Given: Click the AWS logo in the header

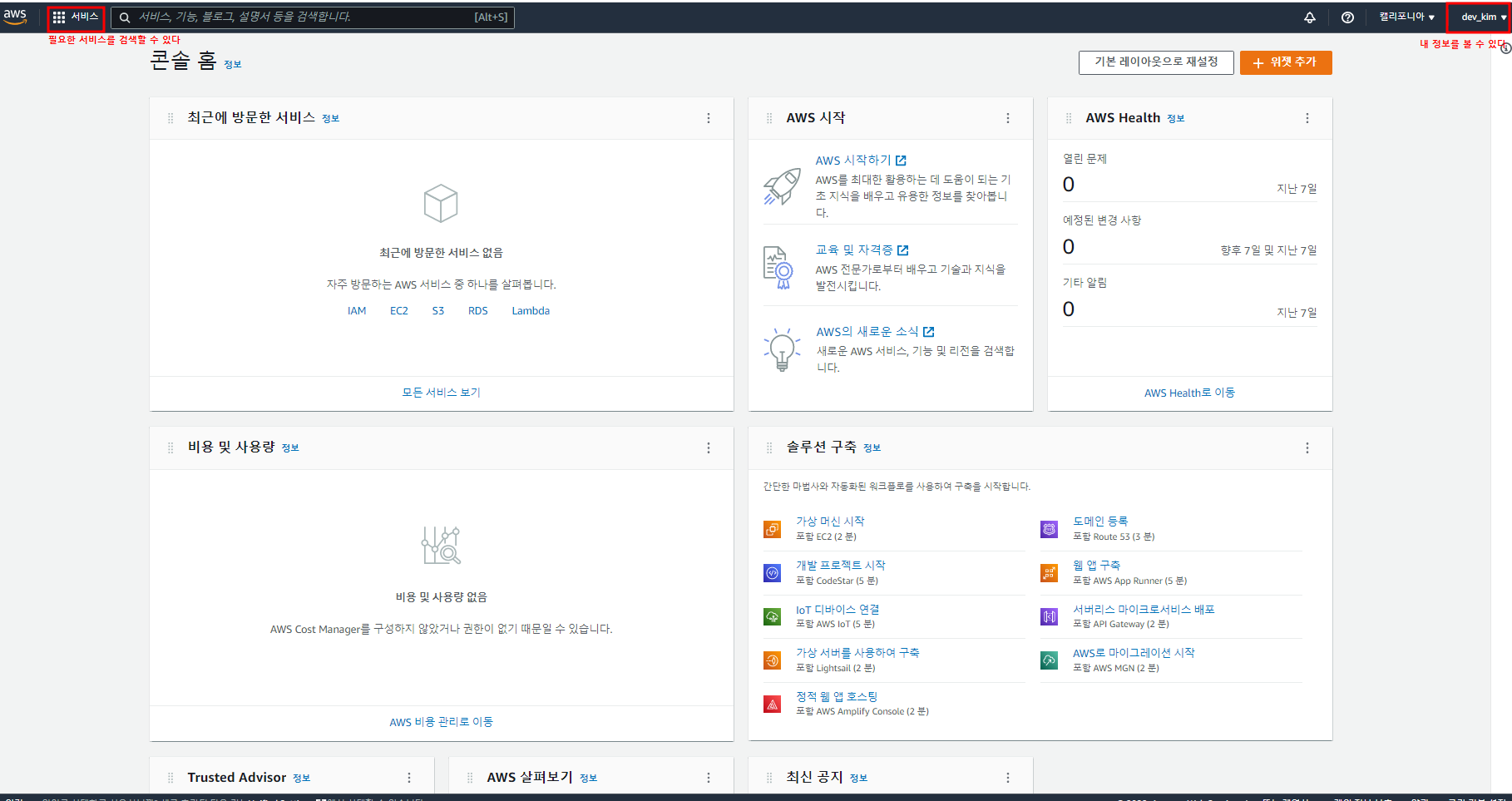Looking at the screenshot, I should (15, 17).
